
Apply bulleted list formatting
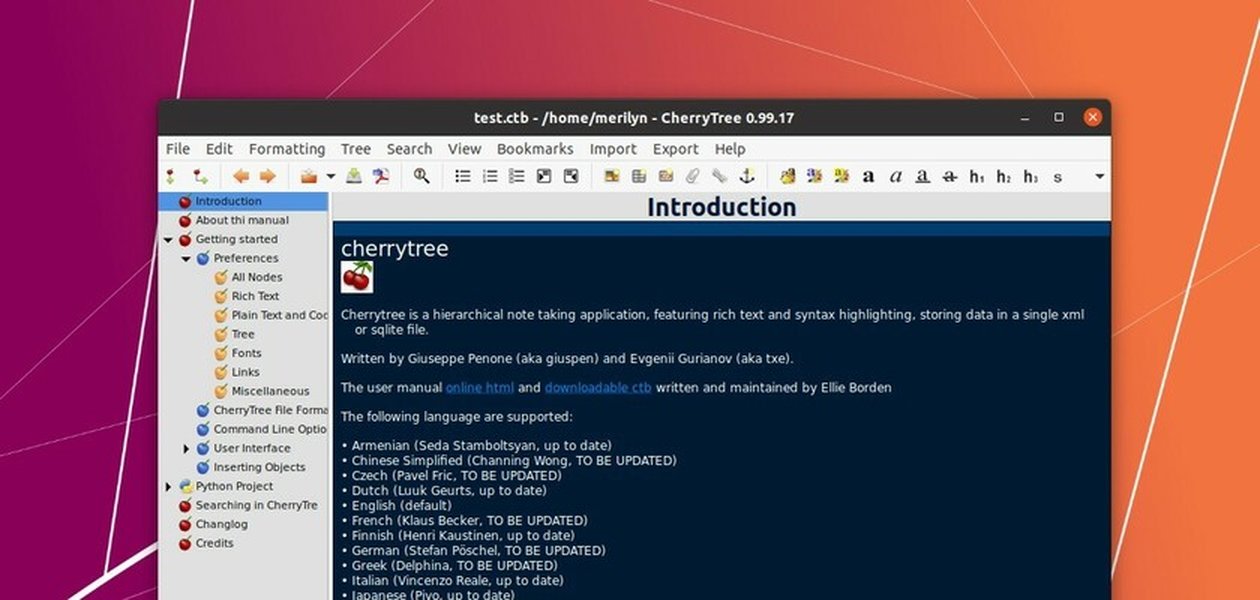point(463,176)
